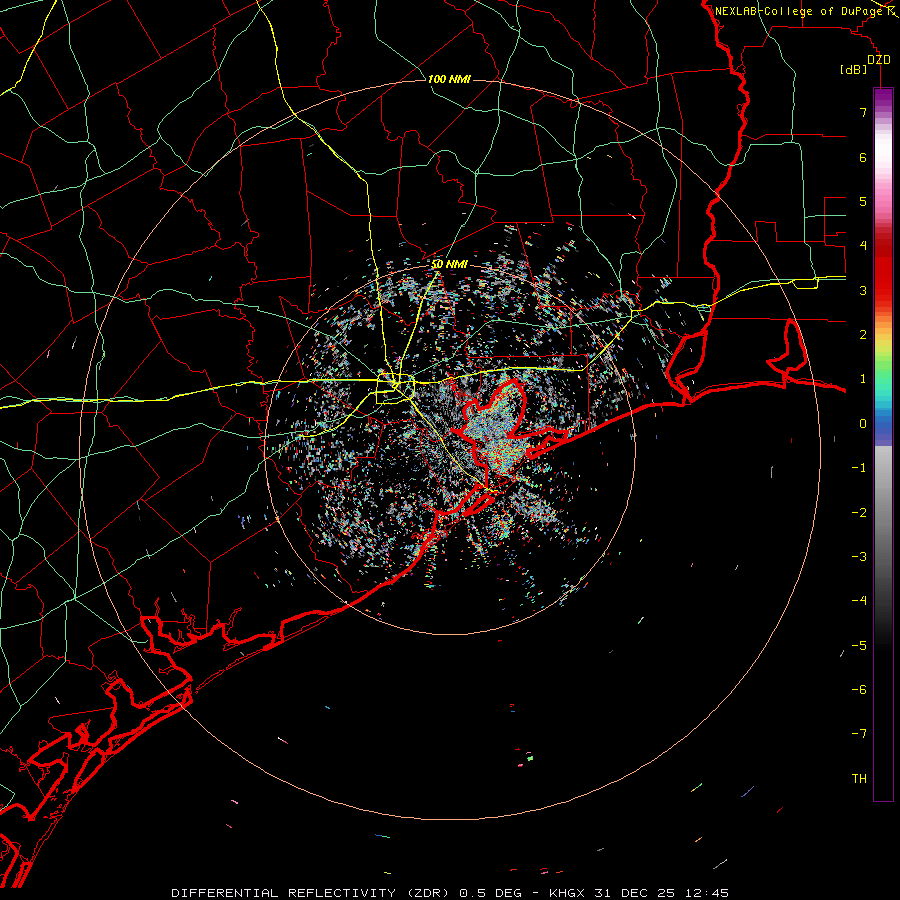This screenshot has height=900, width=900.
Task: Click the DZD label above the color scale
Action: tap(878, 60)
